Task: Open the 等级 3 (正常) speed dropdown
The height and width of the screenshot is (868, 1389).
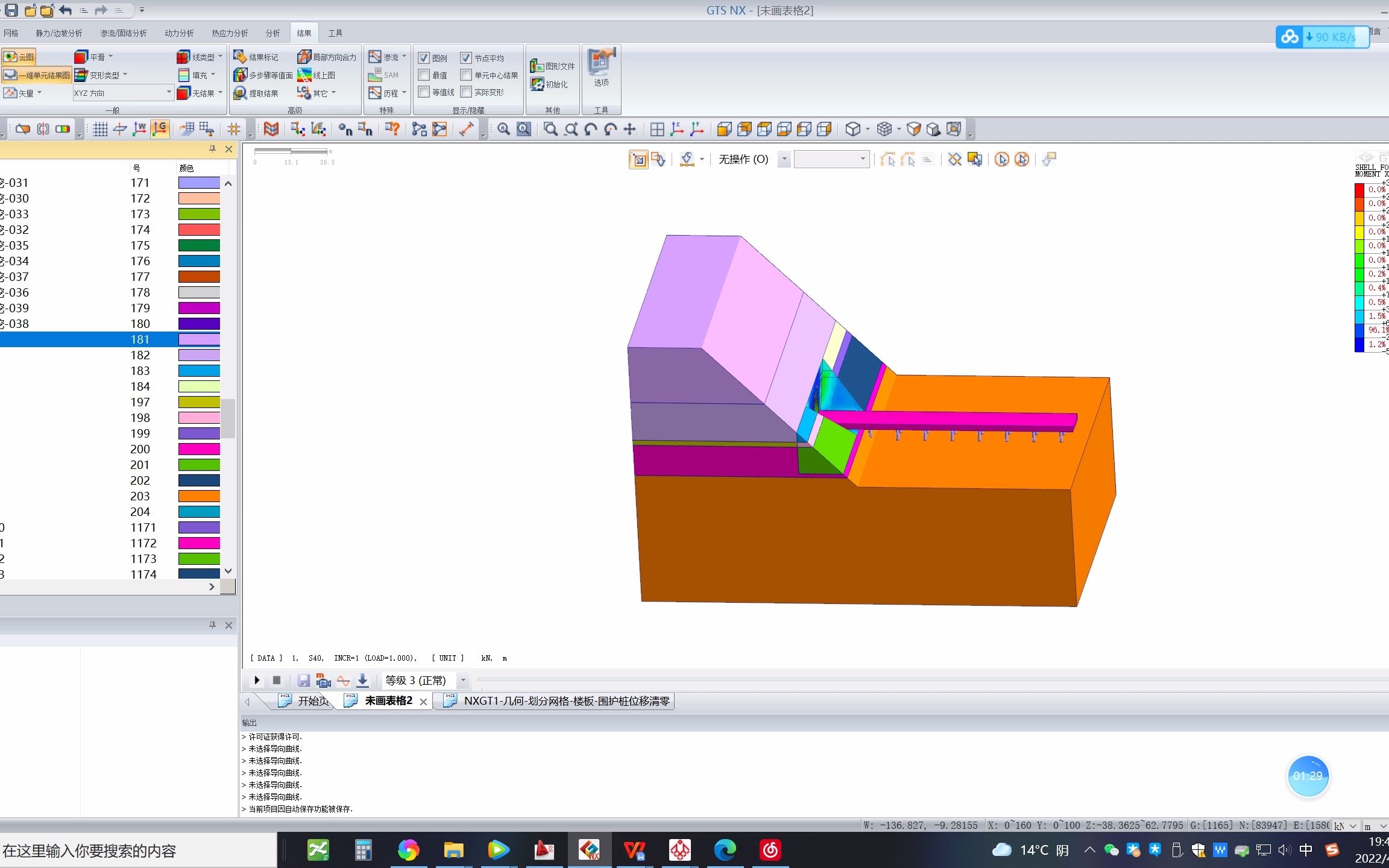Action: point(463,681)
